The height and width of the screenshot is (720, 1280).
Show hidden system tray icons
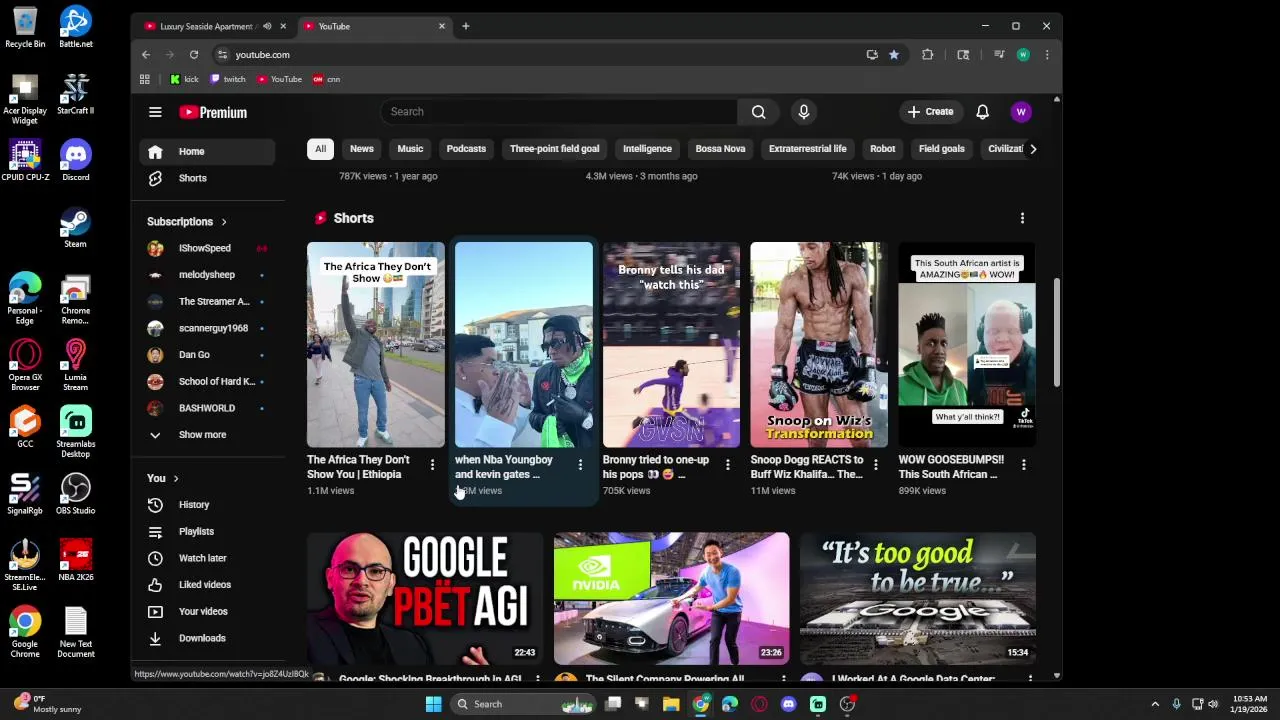1155,704
